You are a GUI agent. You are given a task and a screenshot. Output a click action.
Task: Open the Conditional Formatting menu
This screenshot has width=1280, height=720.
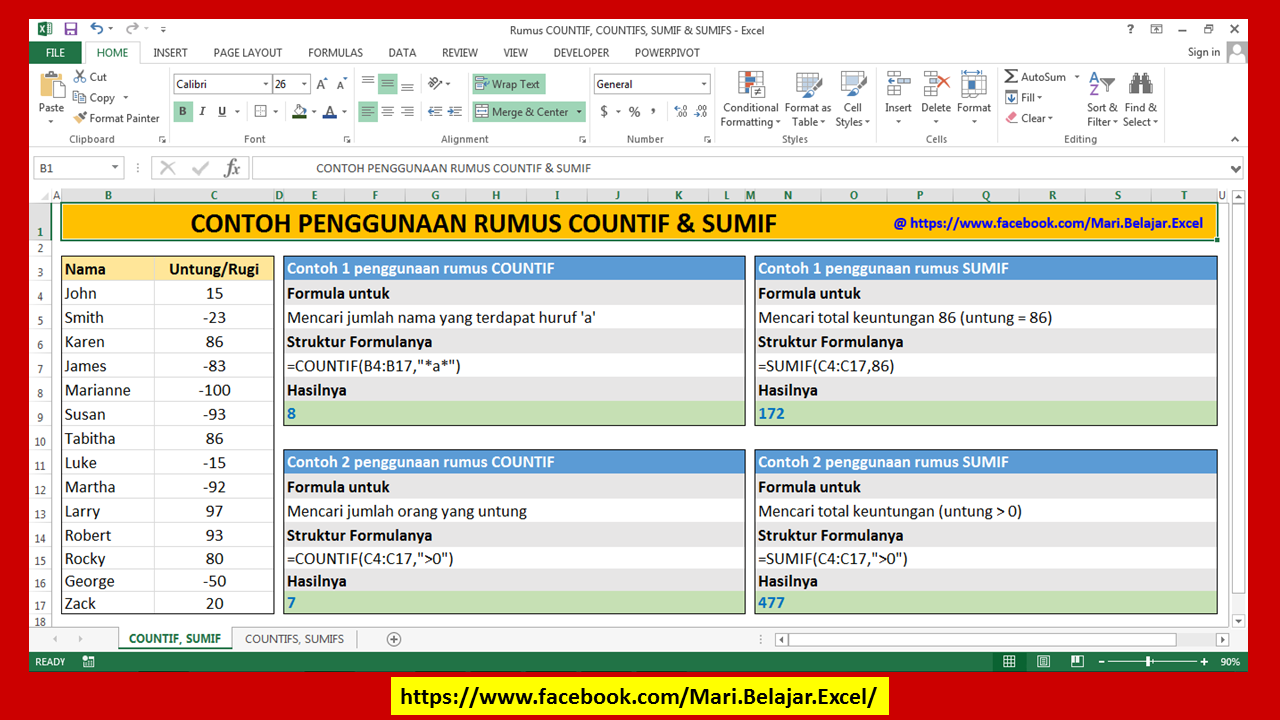[750, 100]
